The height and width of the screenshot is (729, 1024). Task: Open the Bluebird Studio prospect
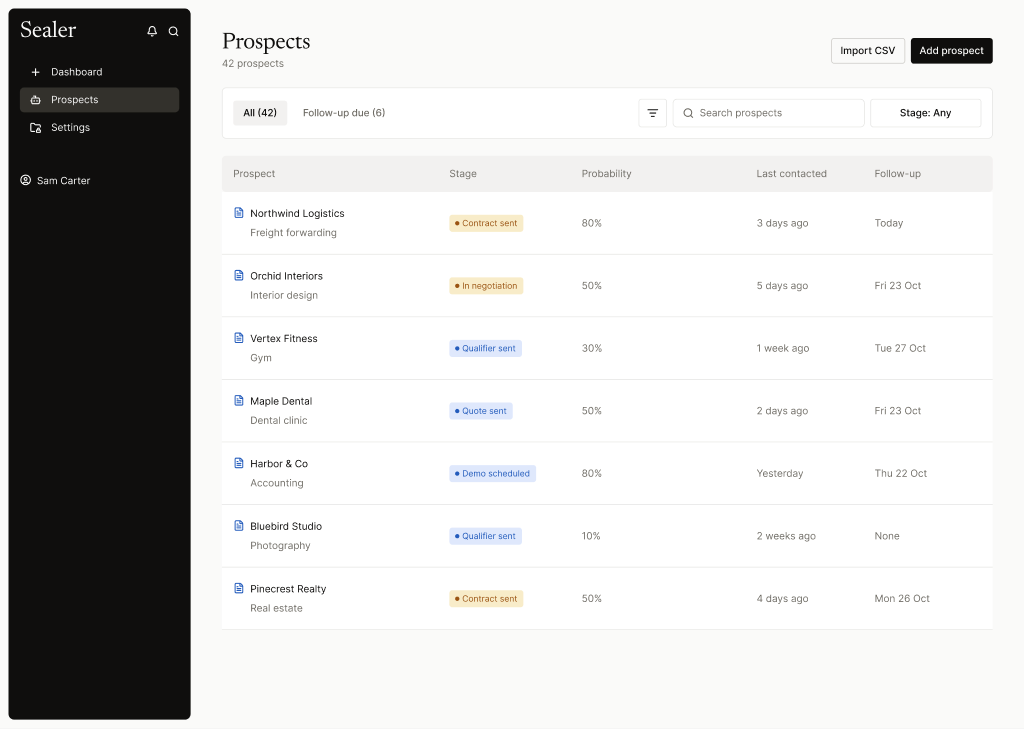tap(286, 526)
